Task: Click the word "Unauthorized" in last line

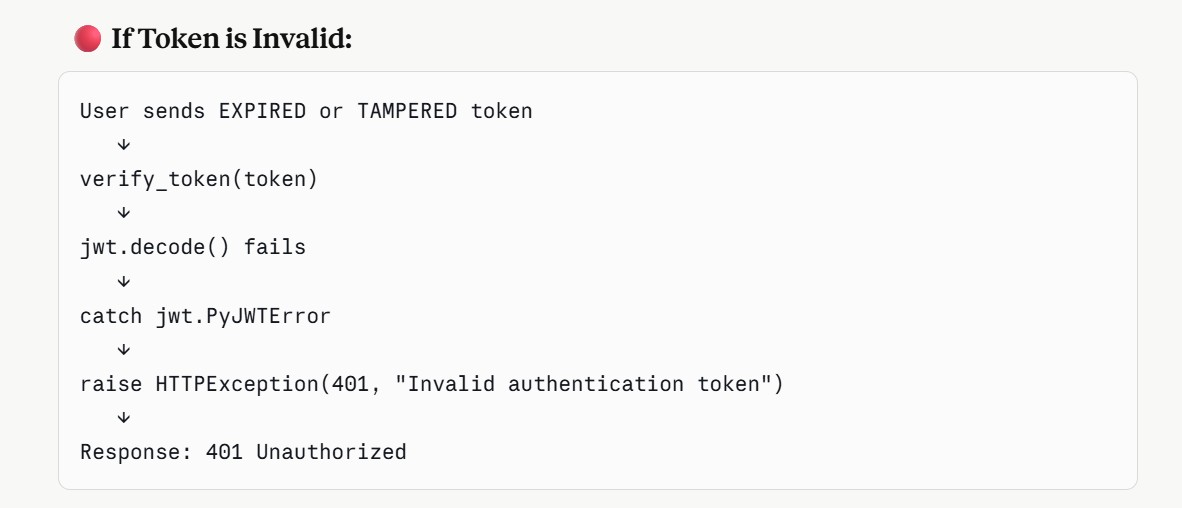Action: coord(332,452)
